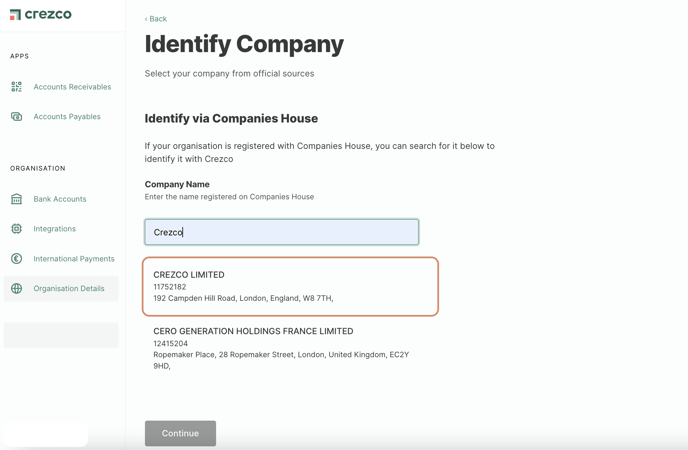Screen dimensions: 688x450
Task: Click the International Payments euro icon
Action: 16,258
